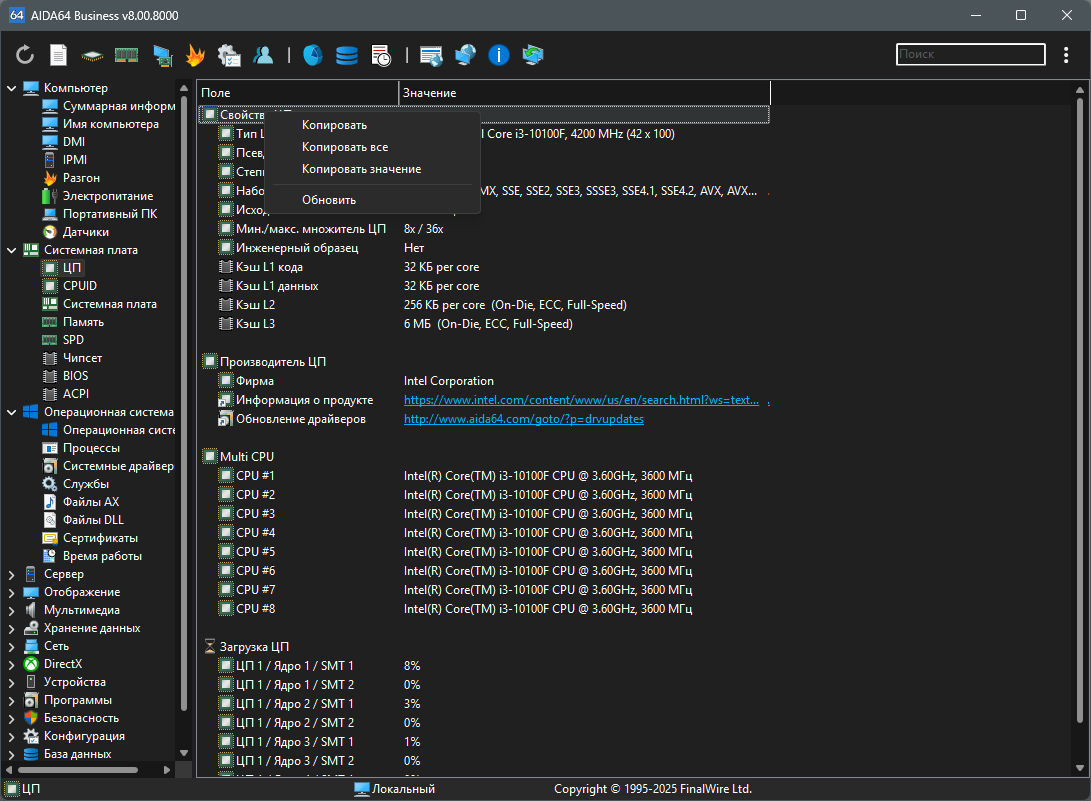Click the window with globe toolbar icon
The height and width of the screenshot is (801, 1091).
pyautogui.click(x=431, y=55)
